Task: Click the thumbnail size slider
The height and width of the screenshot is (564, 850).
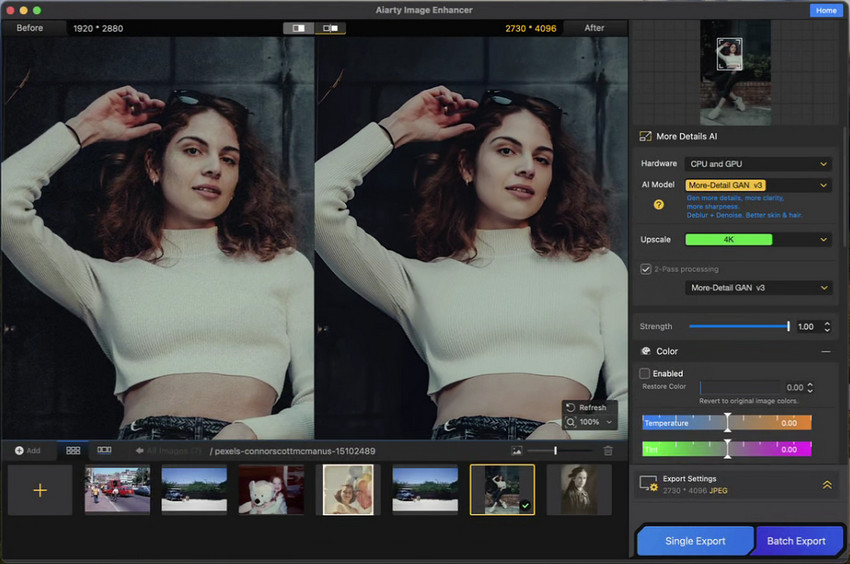Action: point(559,451)
